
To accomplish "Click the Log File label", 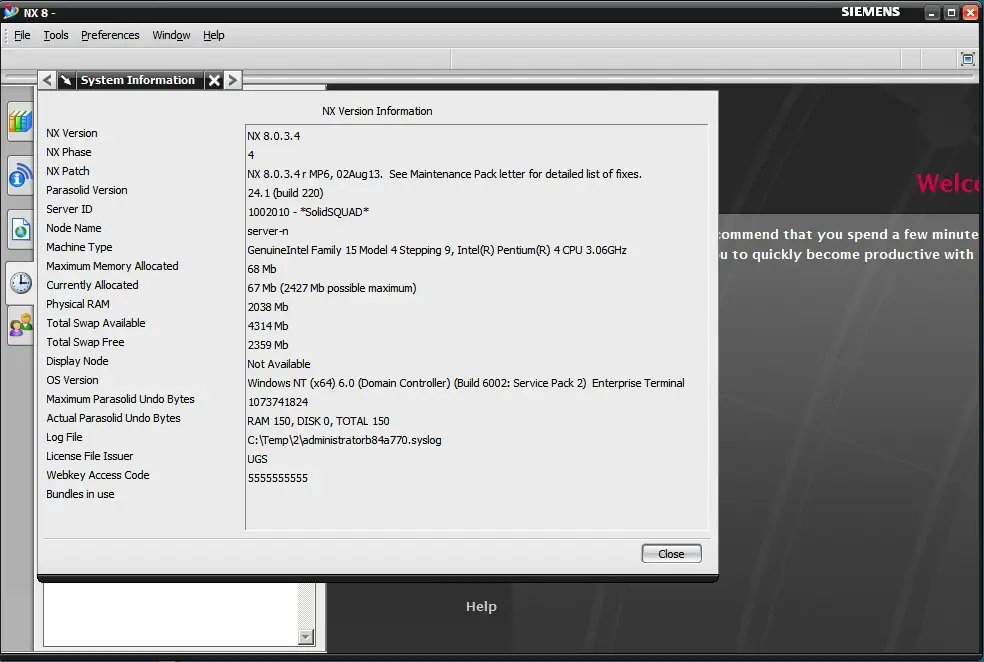I will (64, 437).
